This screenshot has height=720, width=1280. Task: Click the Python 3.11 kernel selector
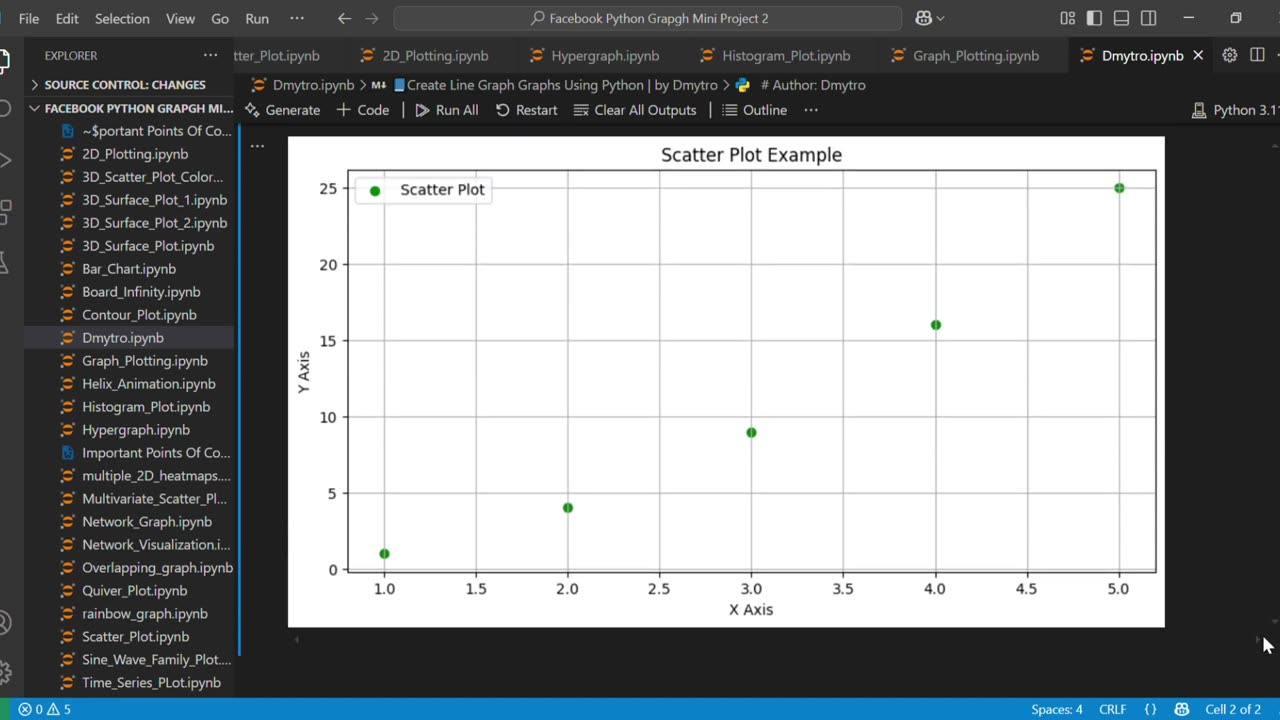click(x=1234, y=110)
